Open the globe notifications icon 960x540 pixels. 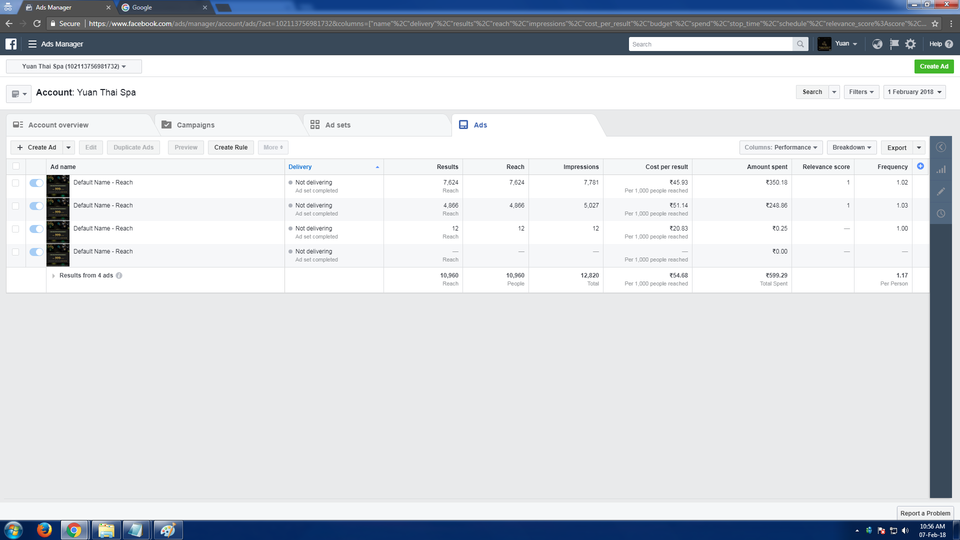point(877,44)
